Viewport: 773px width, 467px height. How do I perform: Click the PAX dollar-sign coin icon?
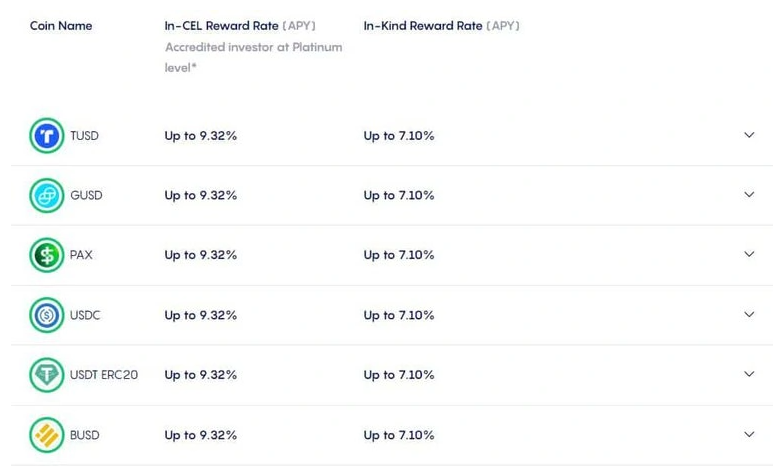pos(47,255)
